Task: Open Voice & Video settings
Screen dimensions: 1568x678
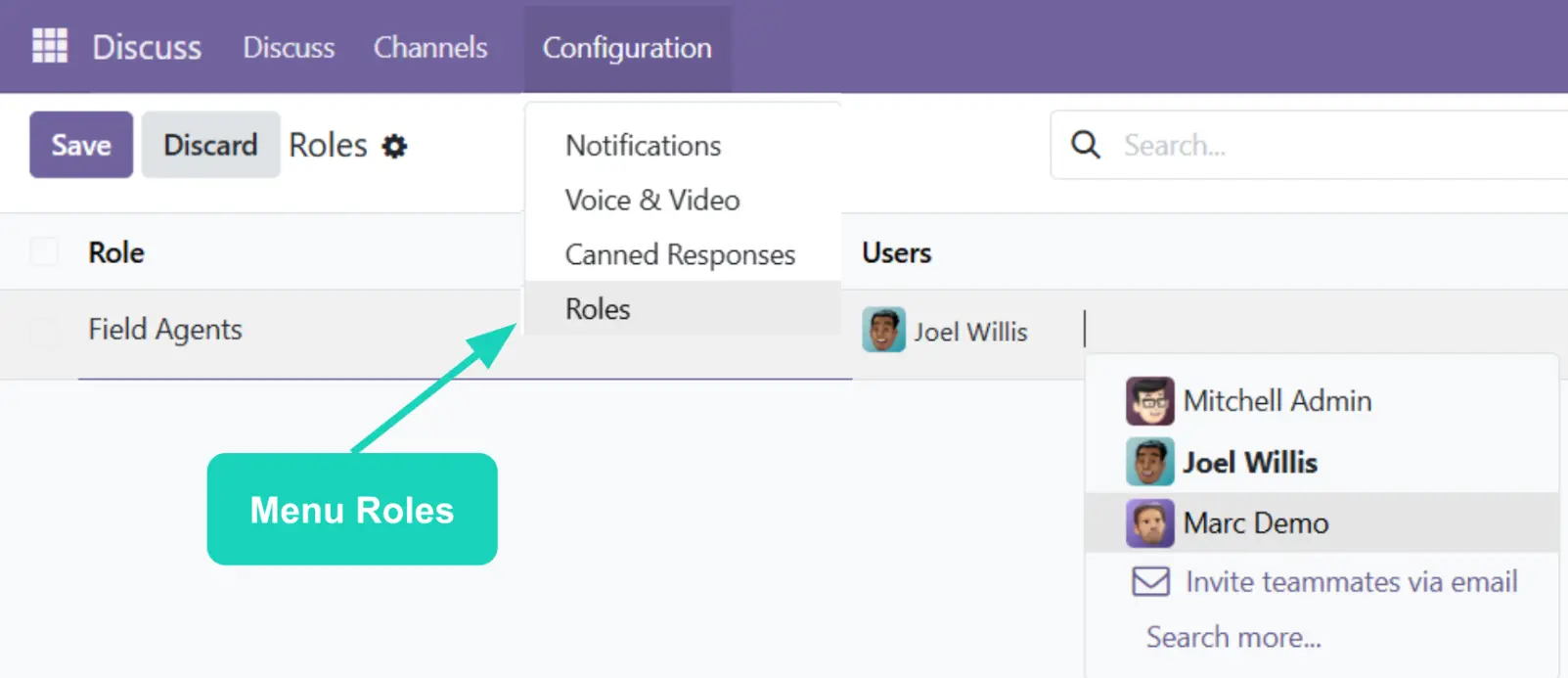Action: pos(652,201)
